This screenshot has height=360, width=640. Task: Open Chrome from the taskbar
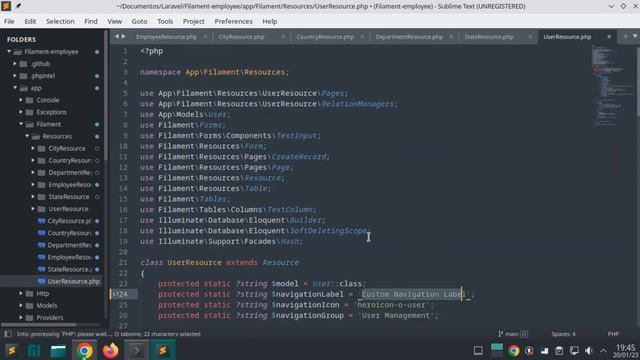(84, 351)
